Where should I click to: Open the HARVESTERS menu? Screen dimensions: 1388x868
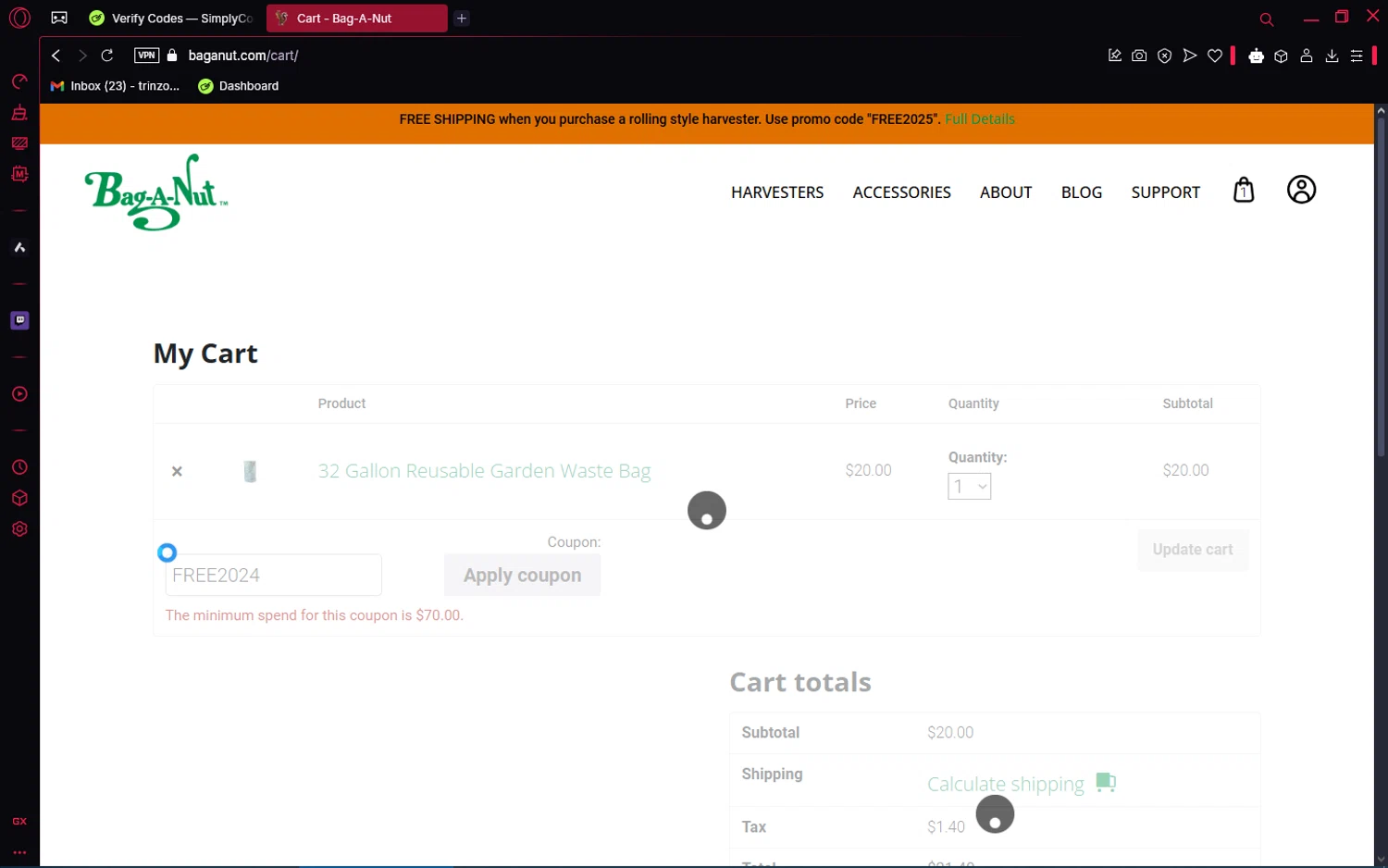pyautogui.click(x=777, y=192)
